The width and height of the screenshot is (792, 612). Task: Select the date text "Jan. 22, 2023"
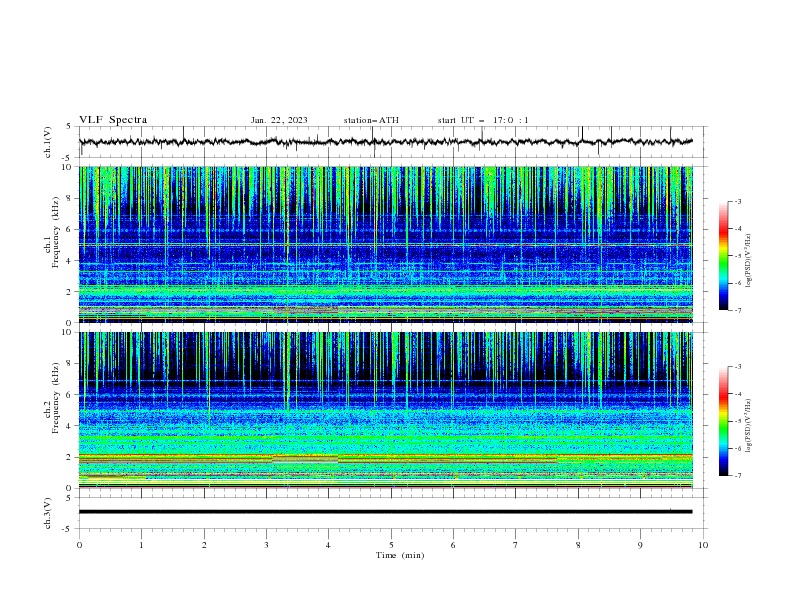(x=279, y=120)
